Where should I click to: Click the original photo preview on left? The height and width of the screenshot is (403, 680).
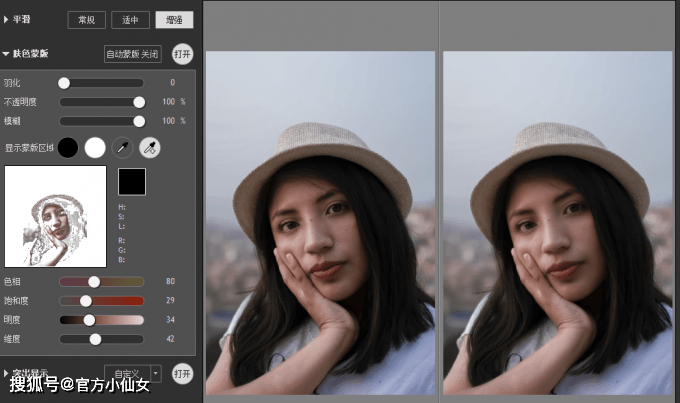(x=320, y=223)
